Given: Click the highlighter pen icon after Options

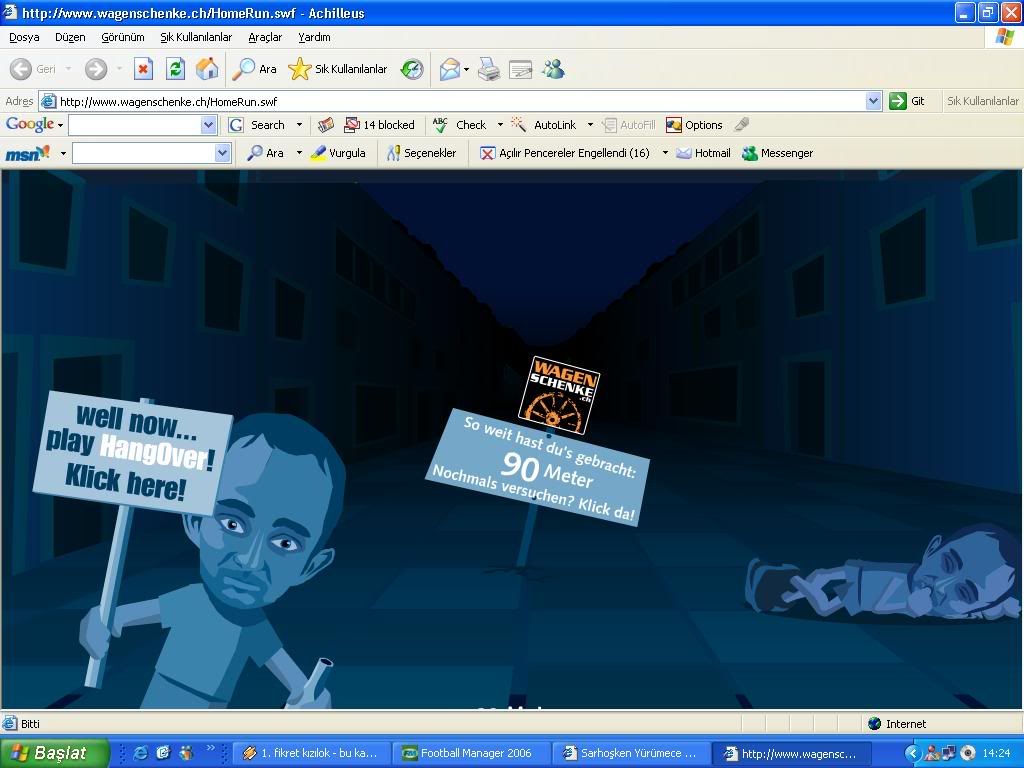Looking at the screenshot, I should [x=741, y=124].
